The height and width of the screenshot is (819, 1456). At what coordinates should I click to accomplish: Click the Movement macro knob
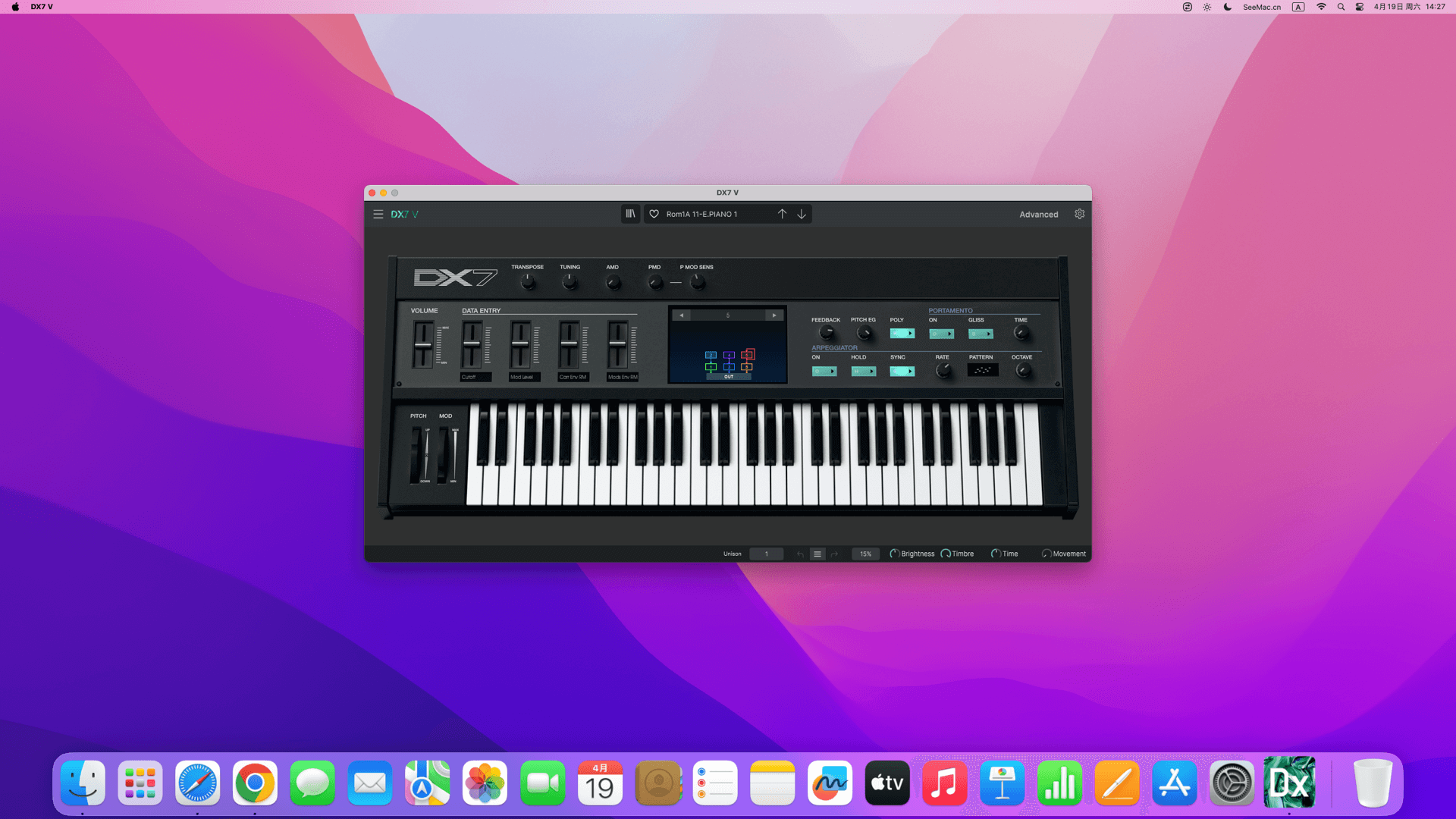pyautogui.click(x=1046, y=554)
